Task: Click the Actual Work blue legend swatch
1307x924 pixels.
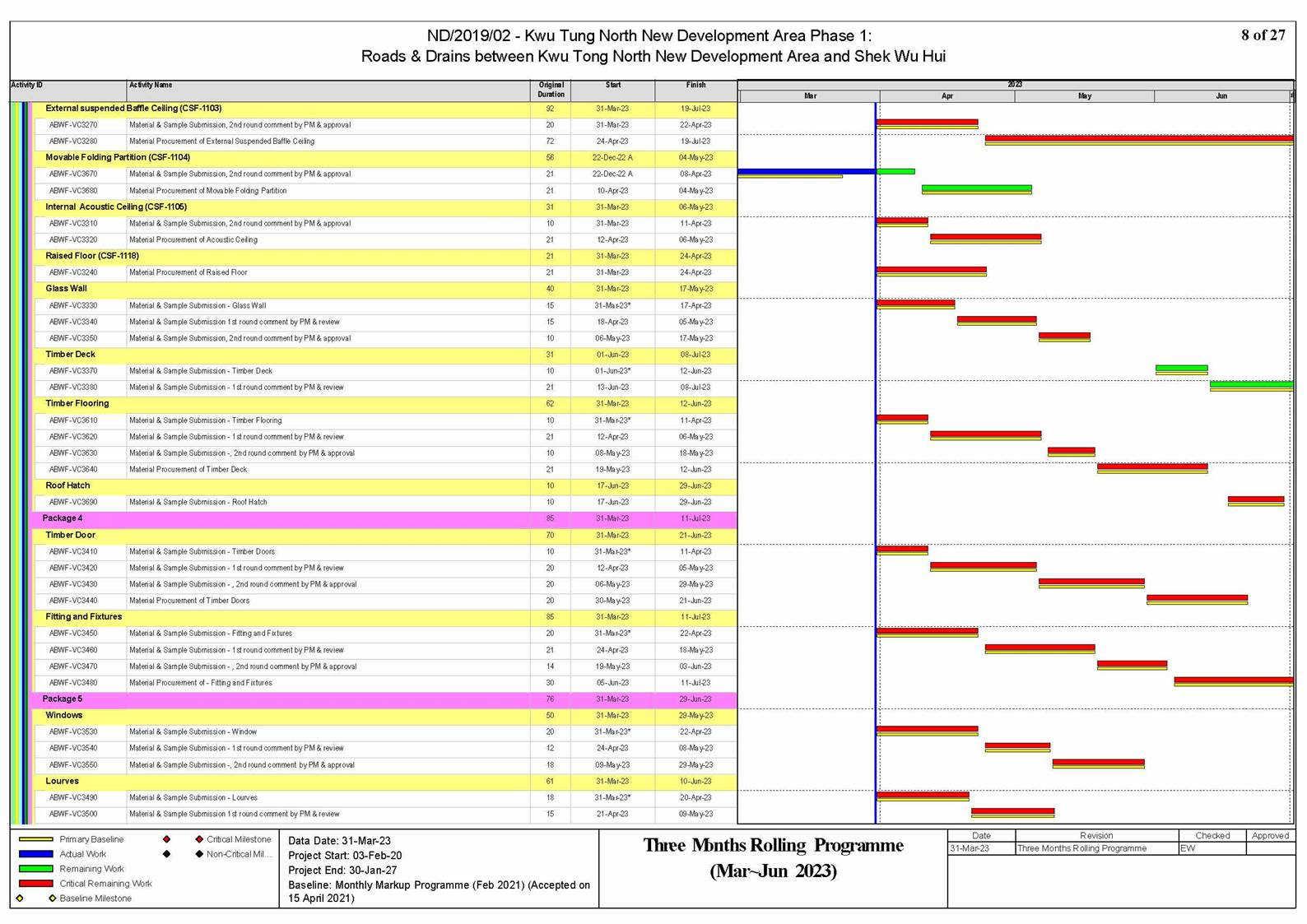Action: [35, 854]
